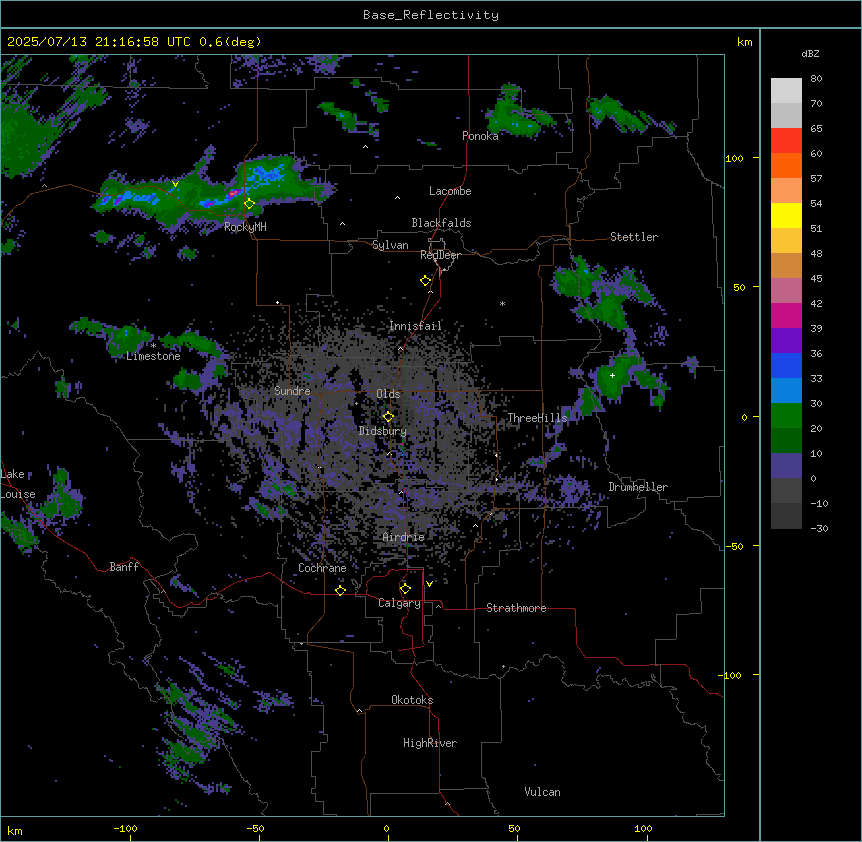The height and width of the screenshot is (842, 862).
Task: Click the Drumheller town label
Action: click(638, 487)
